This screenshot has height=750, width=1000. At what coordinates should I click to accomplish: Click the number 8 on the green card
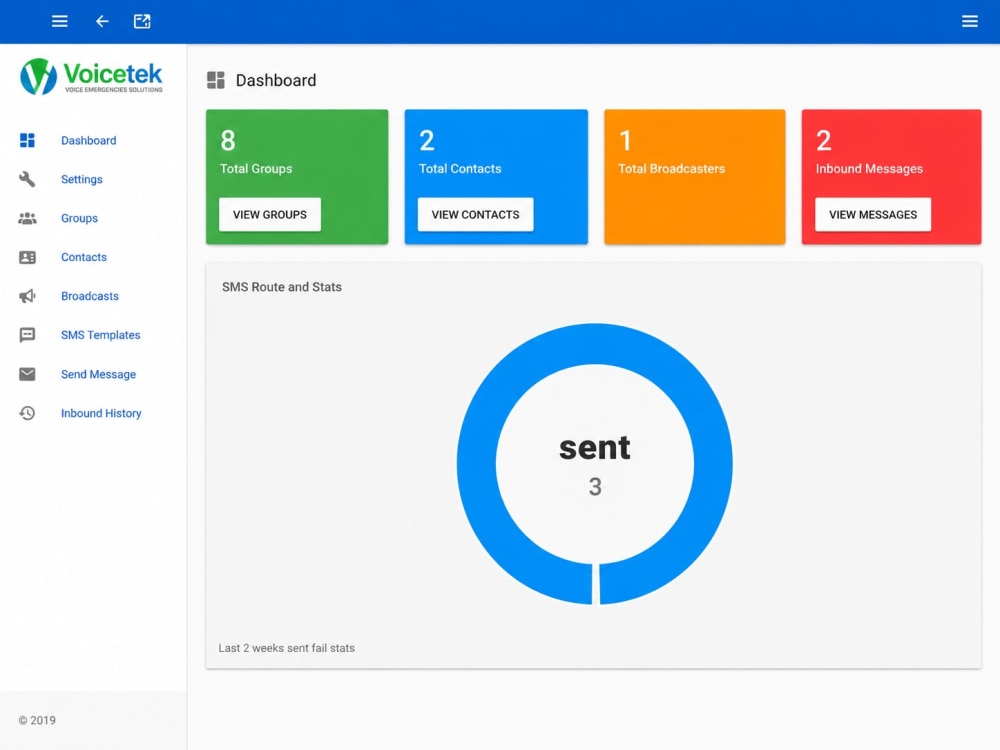pos(228,140)
